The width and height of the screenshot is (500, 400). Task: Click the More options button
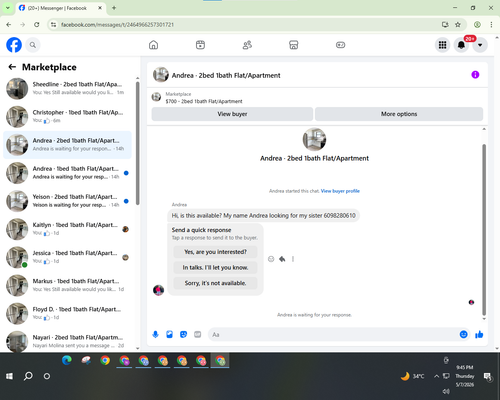point(399,114)
